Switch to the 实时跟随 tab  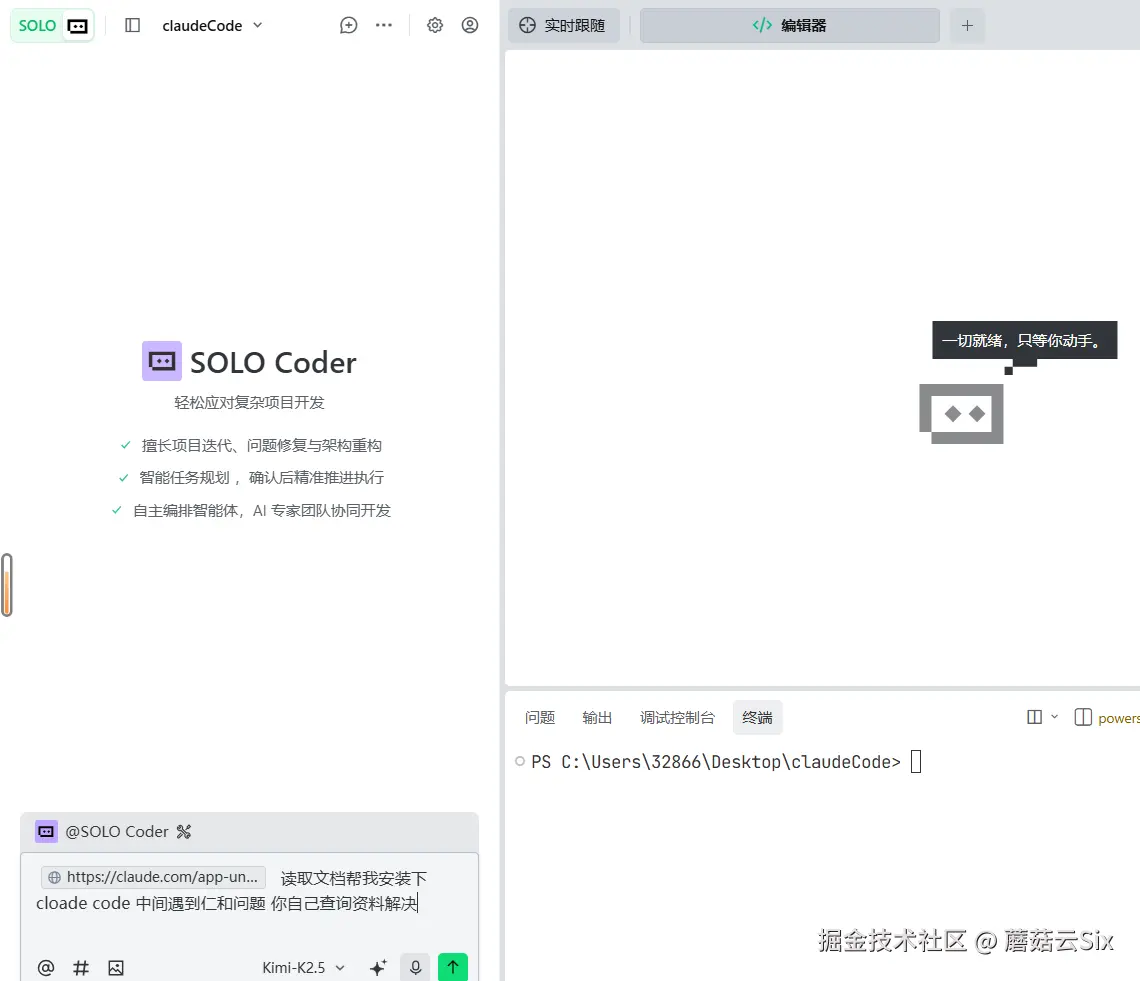(x=563, y=24)
